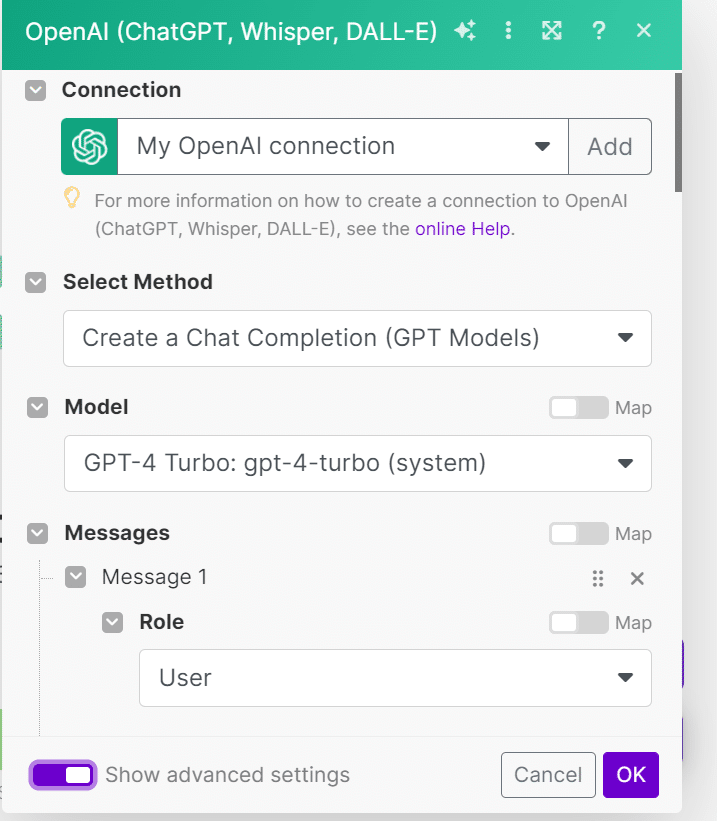Viewport: 717px width, 821px height.
Task: Click the Cancel button
Action: click(x=548, y=775)
